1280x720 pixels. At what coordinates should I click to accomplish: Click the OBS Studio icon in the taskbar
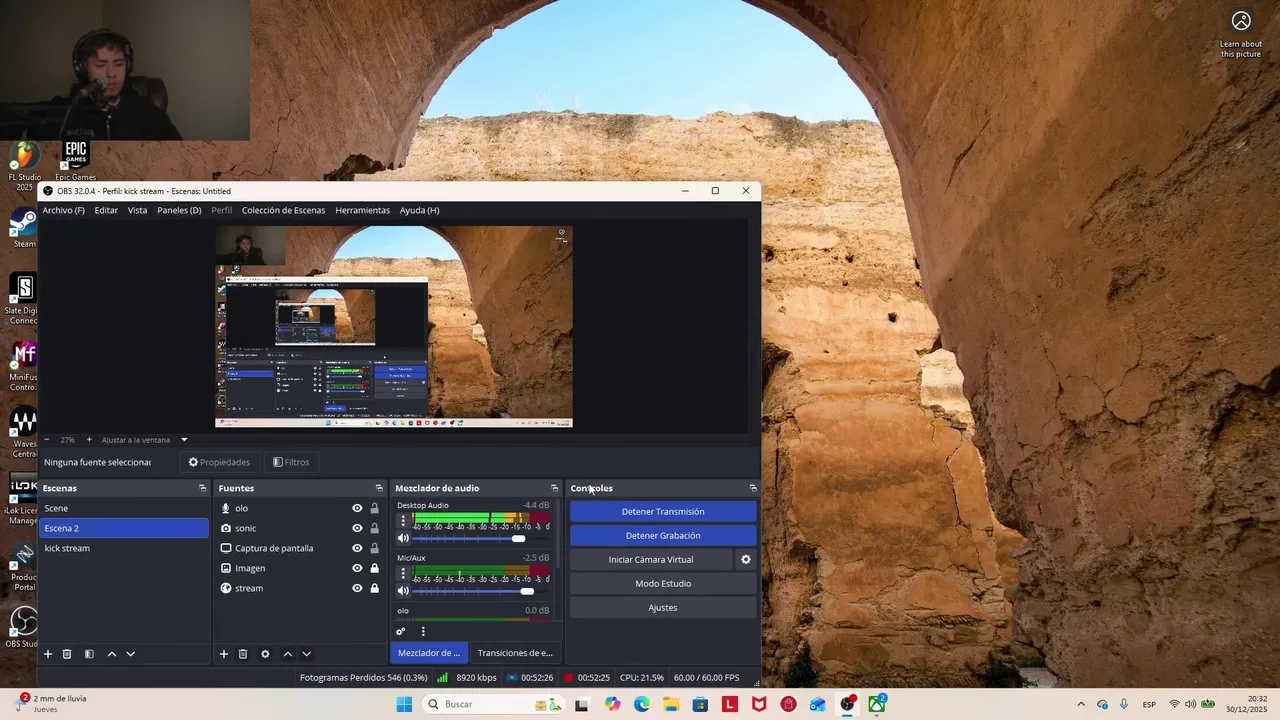point(848,704)
